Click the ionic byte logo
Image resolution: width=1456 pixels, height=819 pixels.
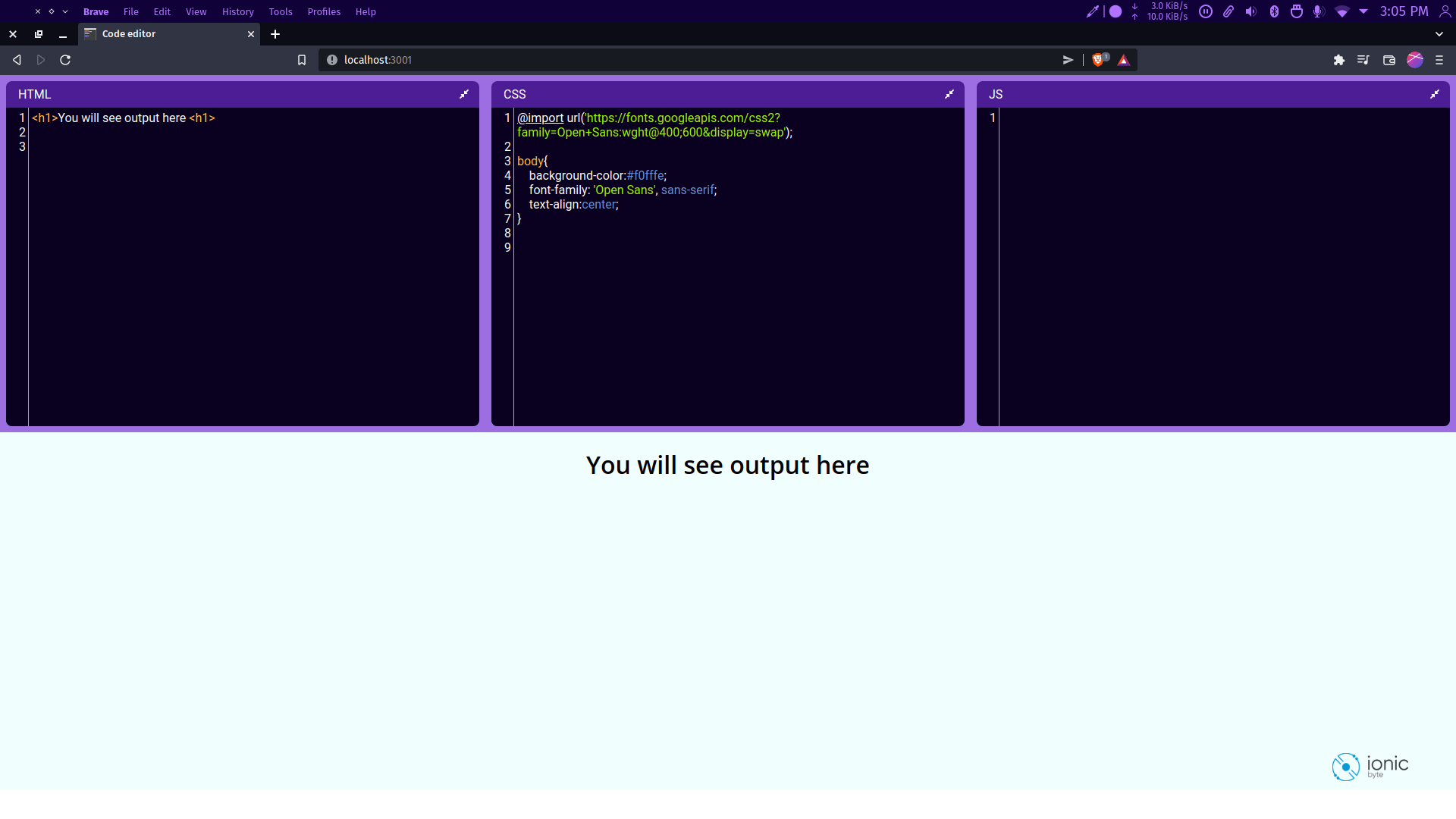(x=1370, y=766)
